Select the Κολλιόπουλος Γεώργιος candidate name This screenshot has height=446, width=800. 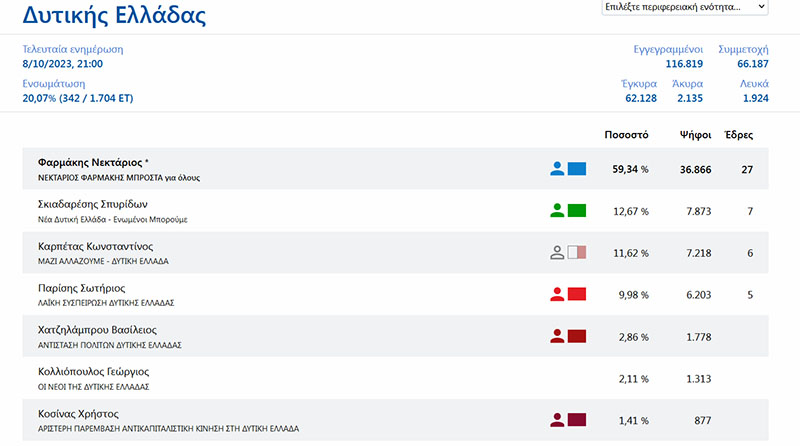click(93, 371)
